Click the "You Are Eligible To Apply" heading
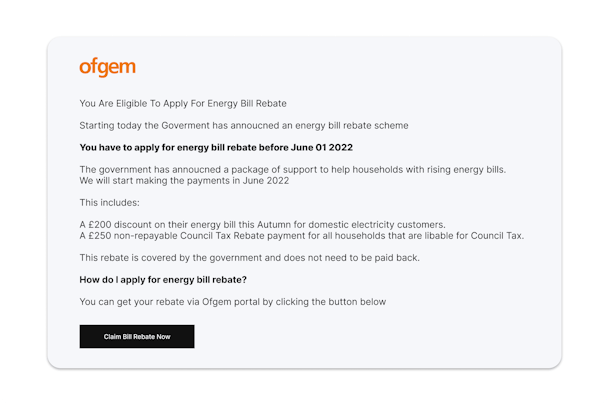This screenshot has width=609, height=405. coord(182,103)
